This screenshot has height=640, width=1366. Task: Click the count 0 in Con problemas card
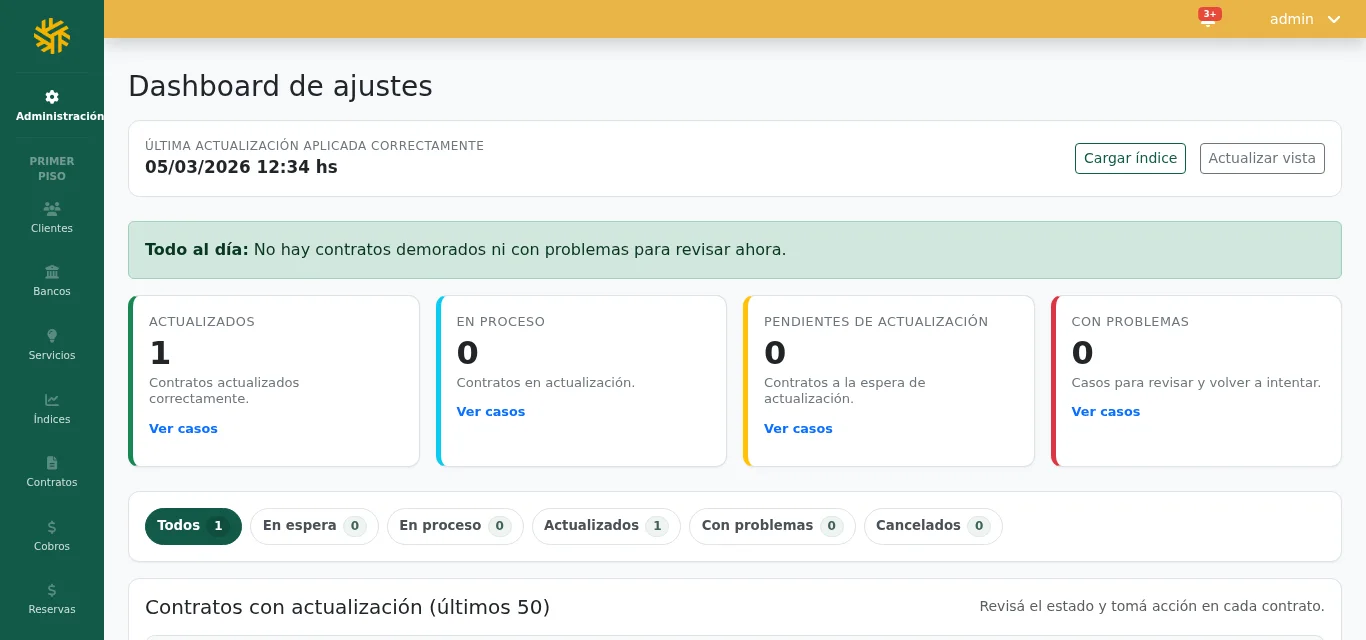click(x=1082, y=353)
